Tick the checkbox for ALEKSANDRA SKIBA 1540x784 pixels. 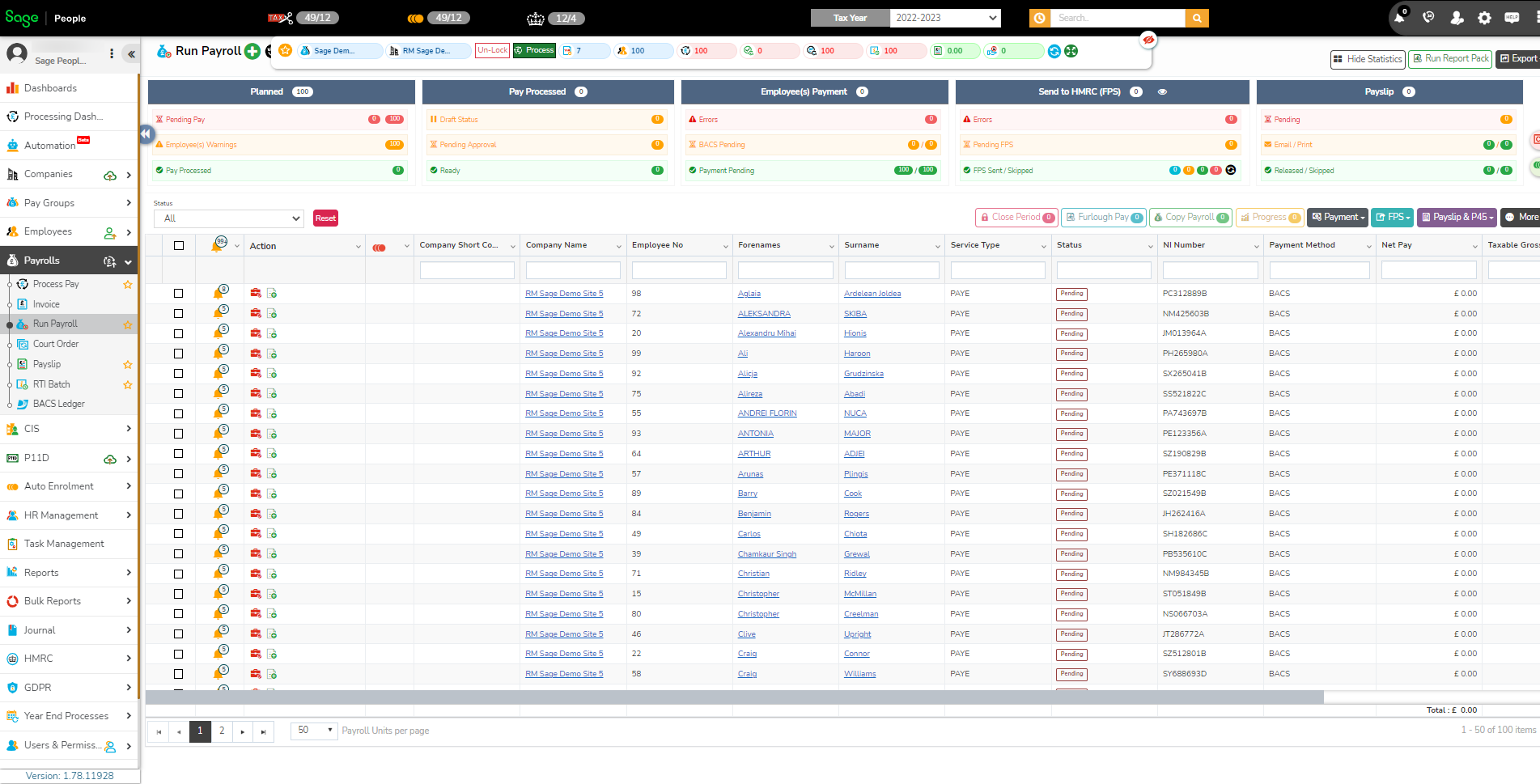178,313
